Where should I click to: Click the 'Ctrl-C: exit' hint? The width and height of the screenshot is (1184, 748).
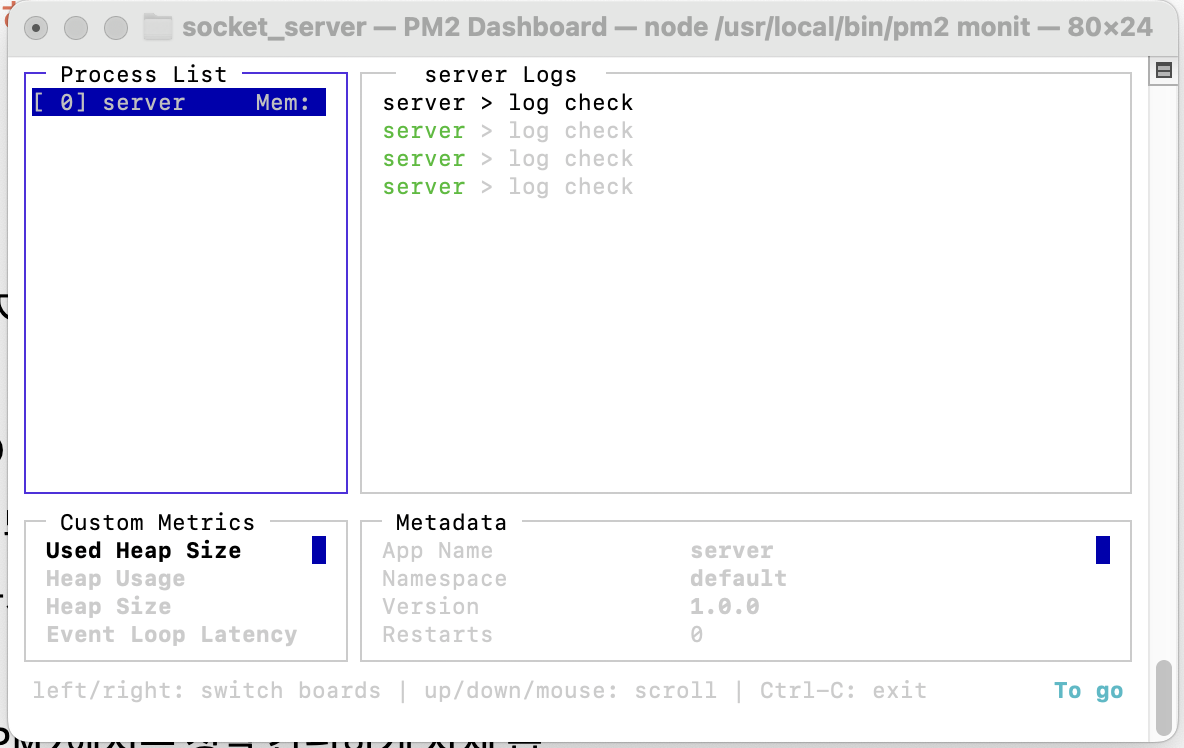click(x=843, y=691)
